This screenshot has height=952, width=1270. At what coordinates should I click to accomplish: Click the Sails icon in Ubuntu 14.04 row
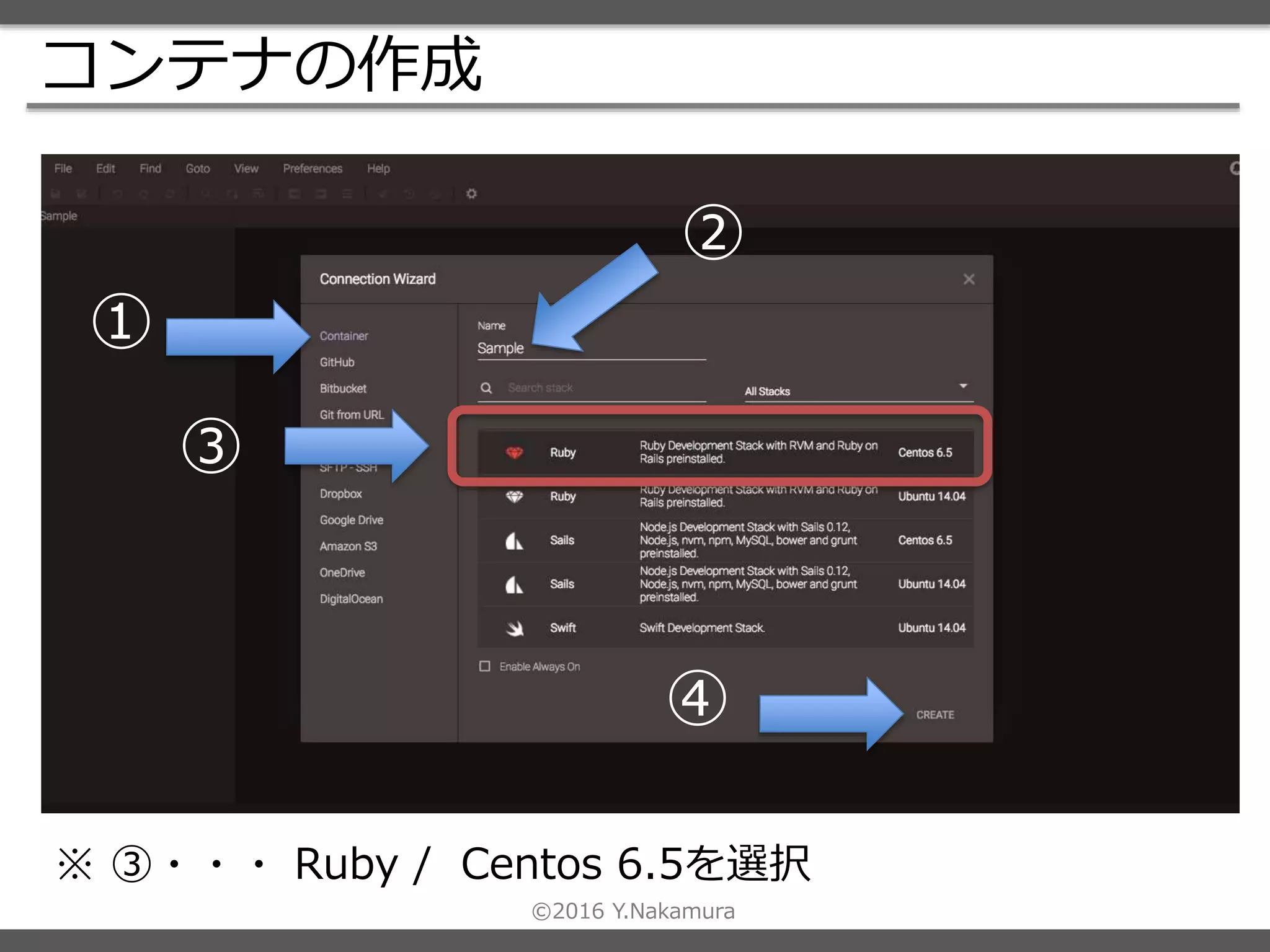click(x=514, y=584)
